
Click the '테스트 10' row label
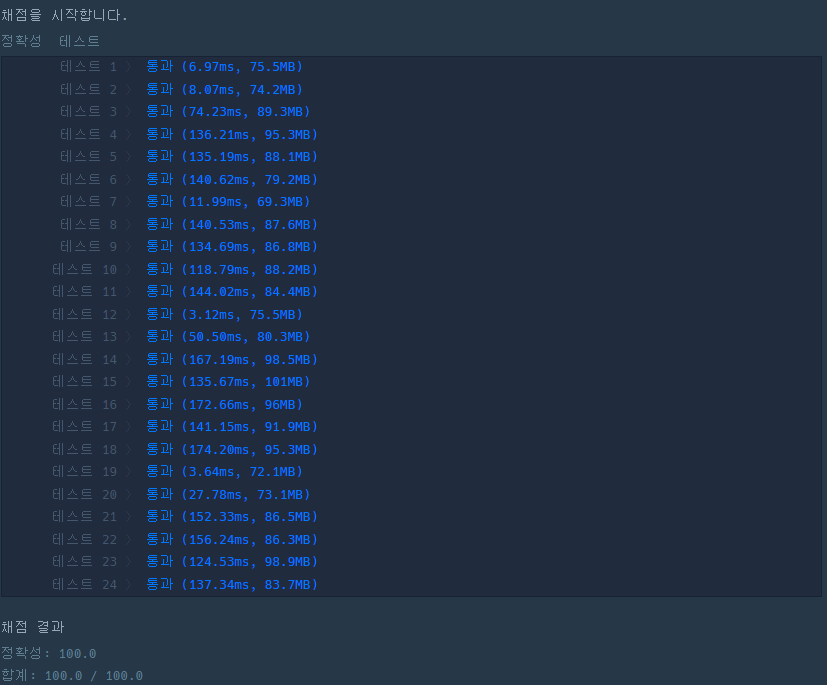click(x=84, y=269)
